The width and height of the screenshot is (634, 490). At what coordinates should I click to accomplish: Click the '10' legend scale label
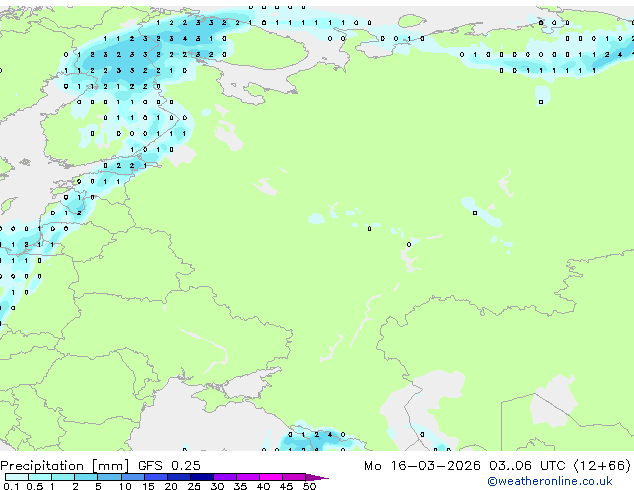click(125, 486)
